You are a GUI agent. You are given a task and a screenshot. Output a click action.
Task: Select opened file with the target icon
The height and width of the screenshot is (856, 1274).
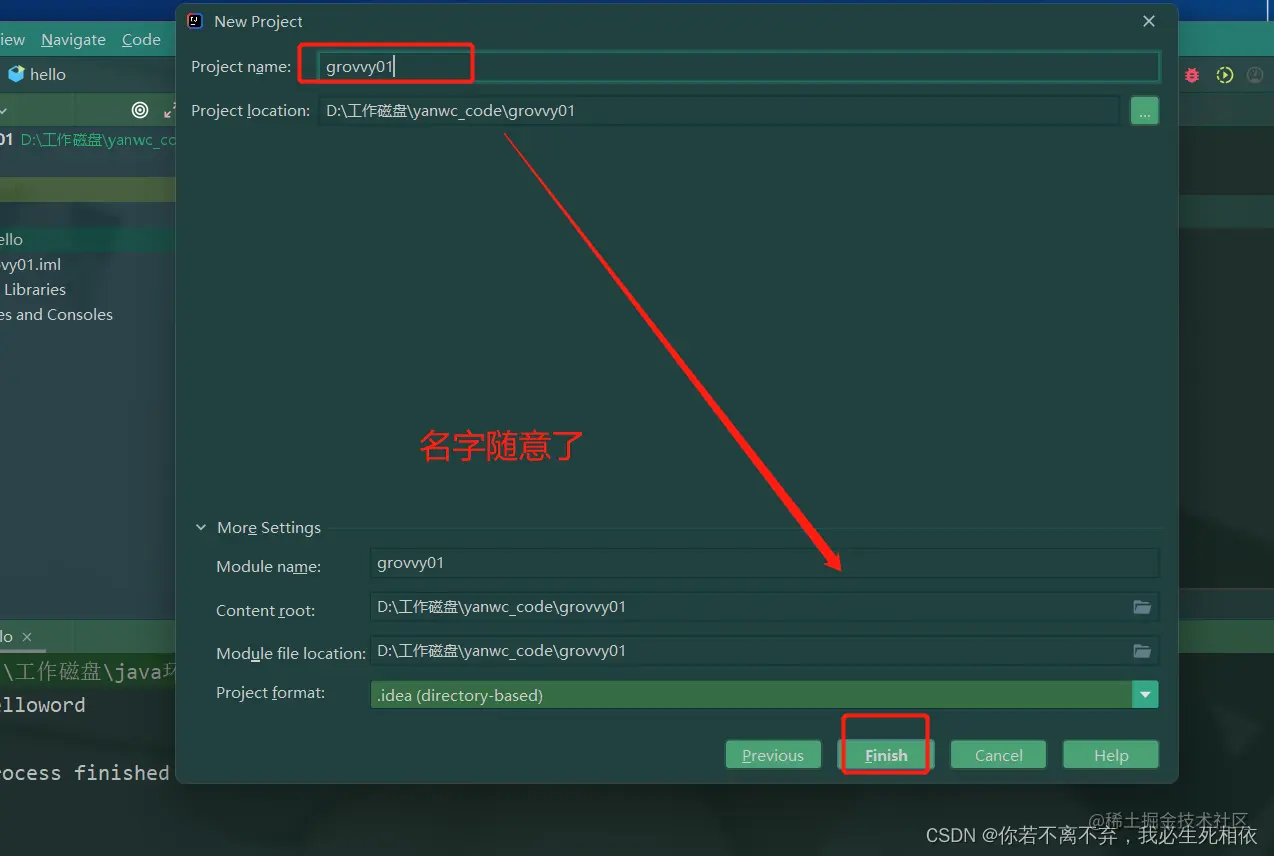(140, 110)
